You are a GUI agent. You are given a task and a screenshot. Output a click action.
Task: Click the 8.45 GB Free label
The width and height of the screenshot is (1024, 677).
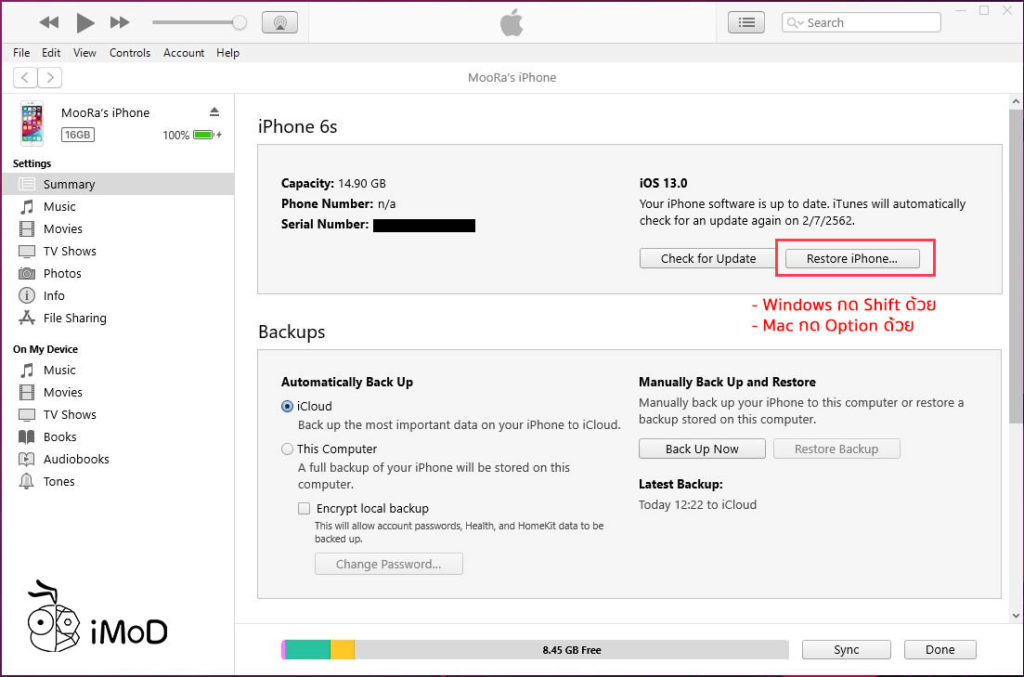(x=571, y=650)
